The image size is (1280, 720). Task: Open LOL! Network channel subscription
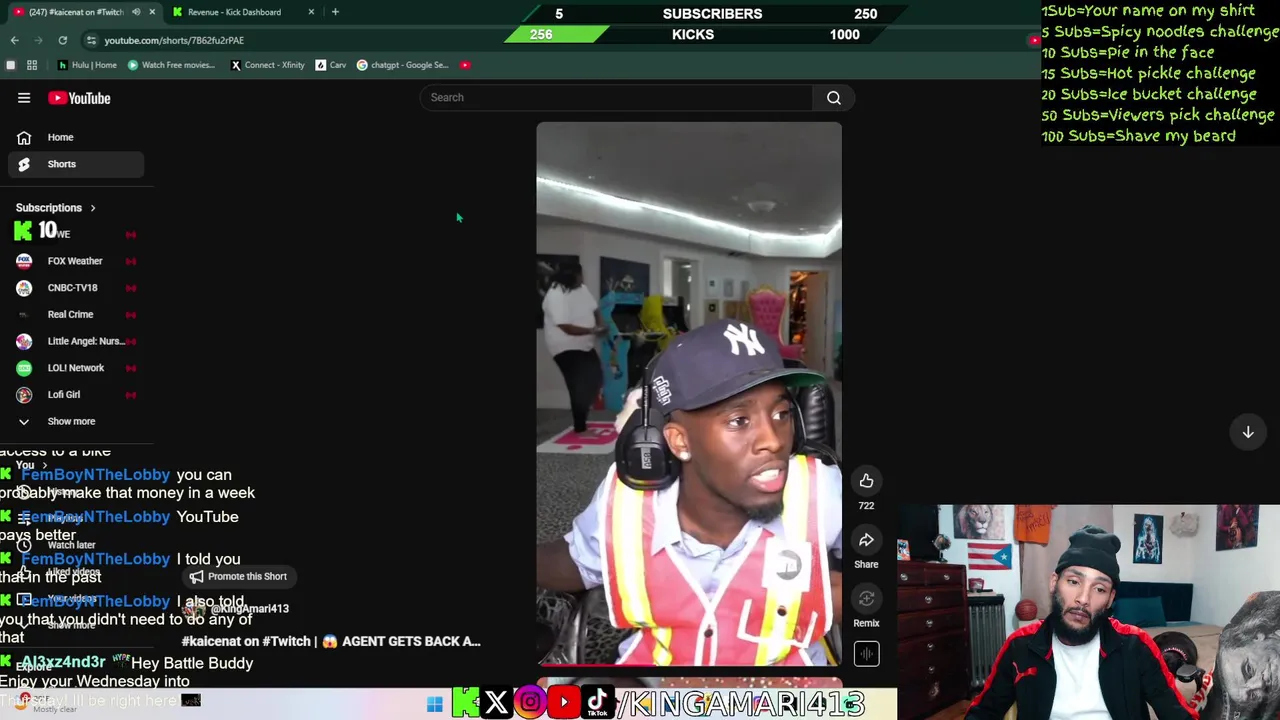pyautogui.click(x=75, y=368)
